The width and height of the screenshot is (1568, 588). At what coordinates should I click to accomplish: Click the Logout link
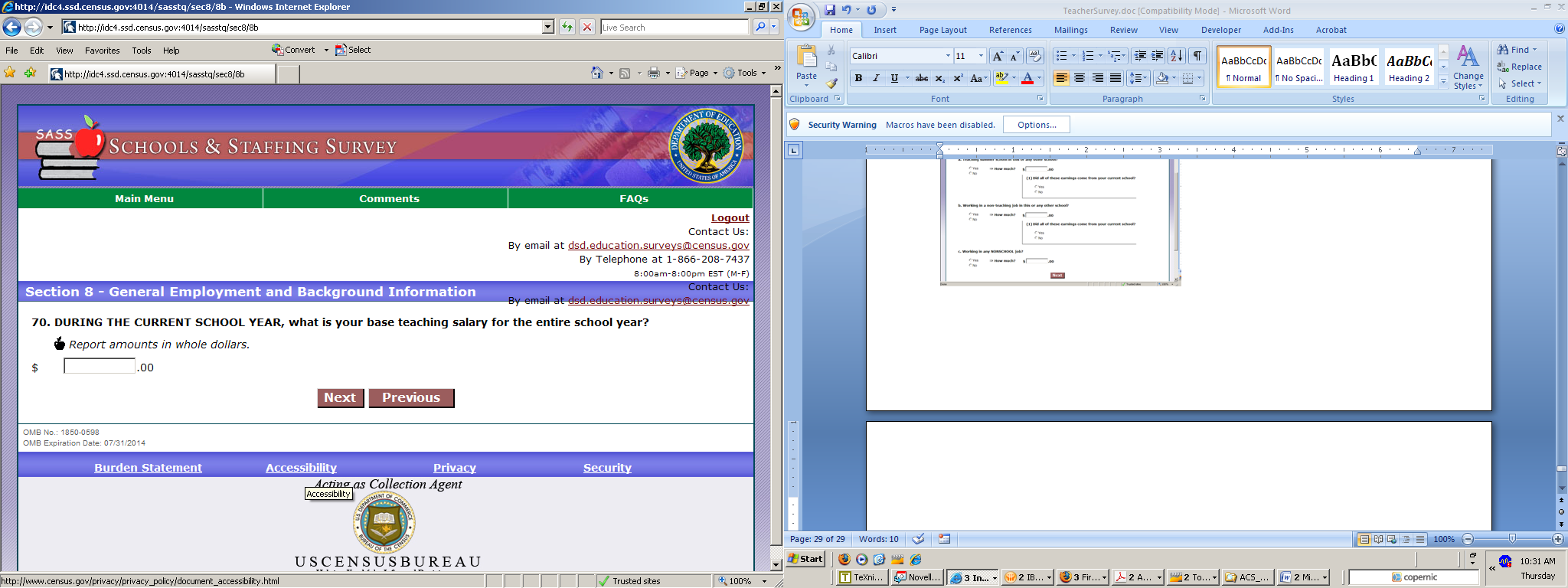tap(730, 218)
